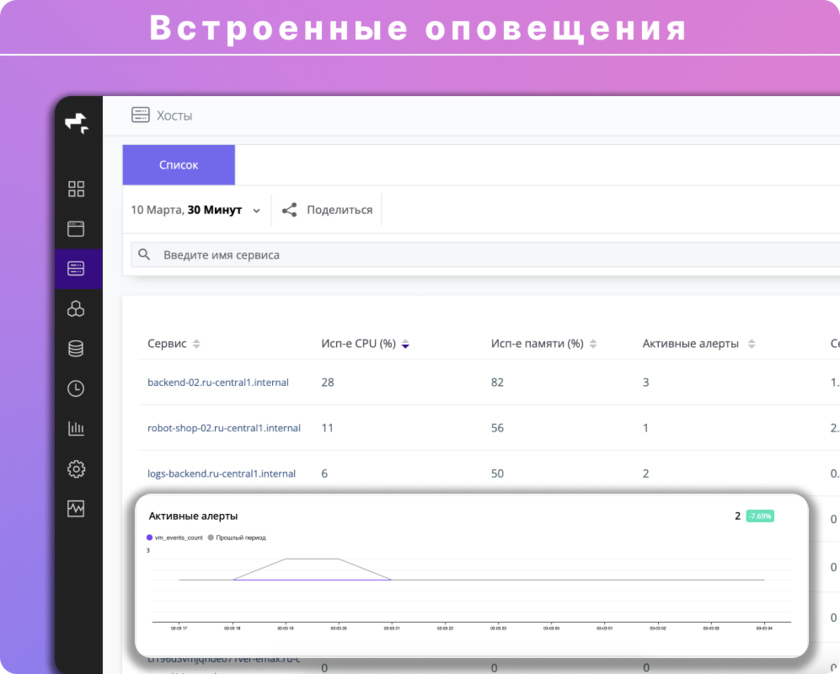The image size is (840, 674).
Task: Open the database icon in sidebar
Action: pos(76,349)
